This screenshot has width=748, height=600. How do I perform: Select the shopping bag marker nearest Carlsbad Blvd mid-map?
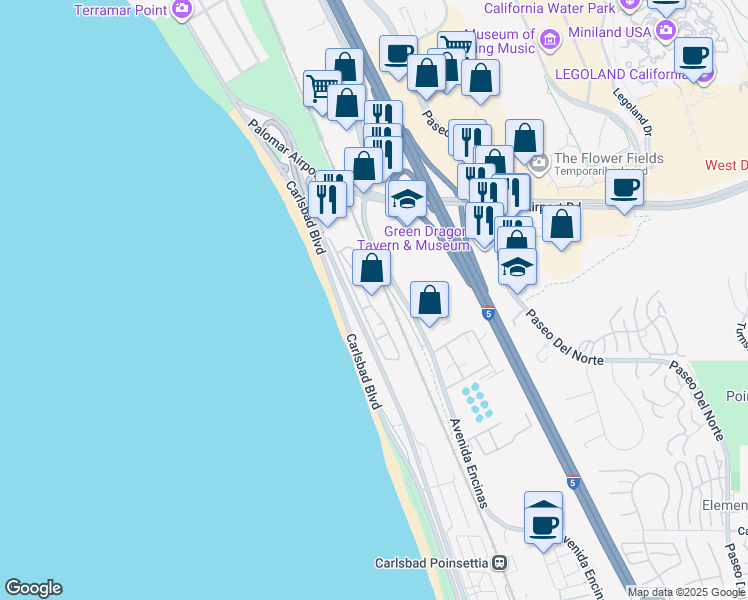pos(371,270)
